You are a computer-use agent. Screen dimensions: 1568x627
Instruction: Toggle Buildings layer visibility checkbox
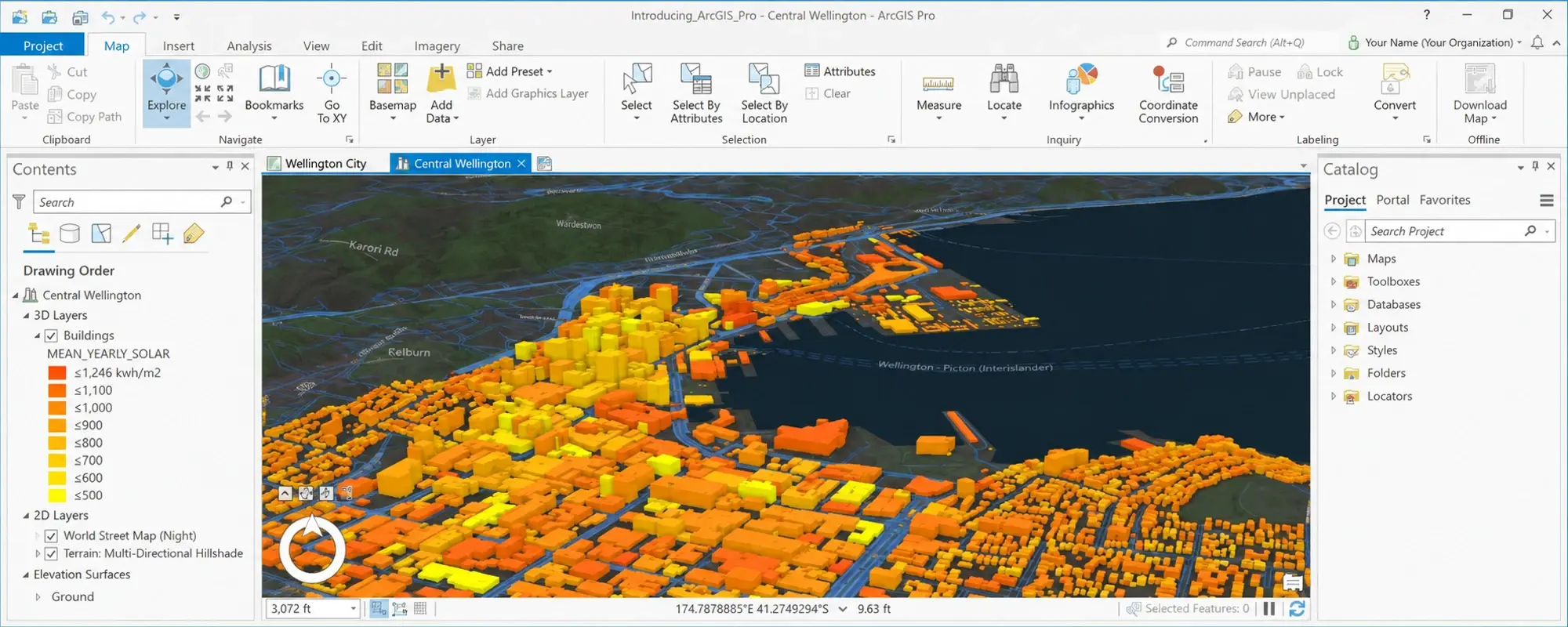pos(52,335)
